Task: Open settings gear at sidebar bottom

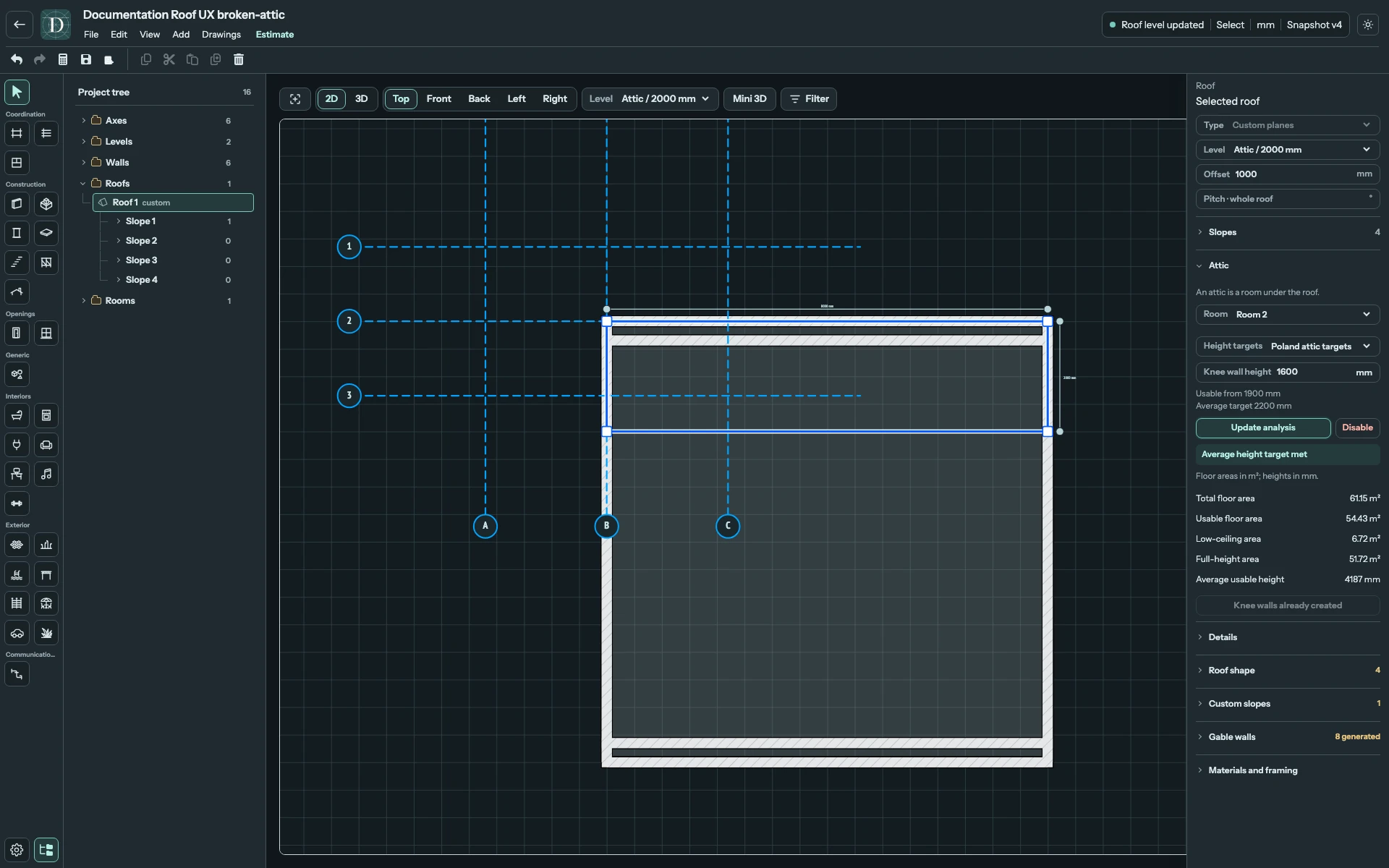Action: point(17,850)
